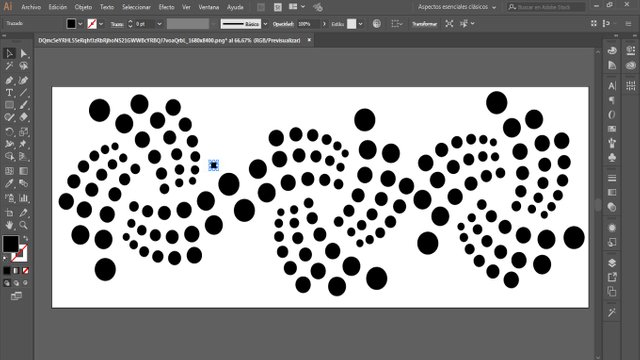Open the Efecto menu
640x360 pixels.
(166, 7)
